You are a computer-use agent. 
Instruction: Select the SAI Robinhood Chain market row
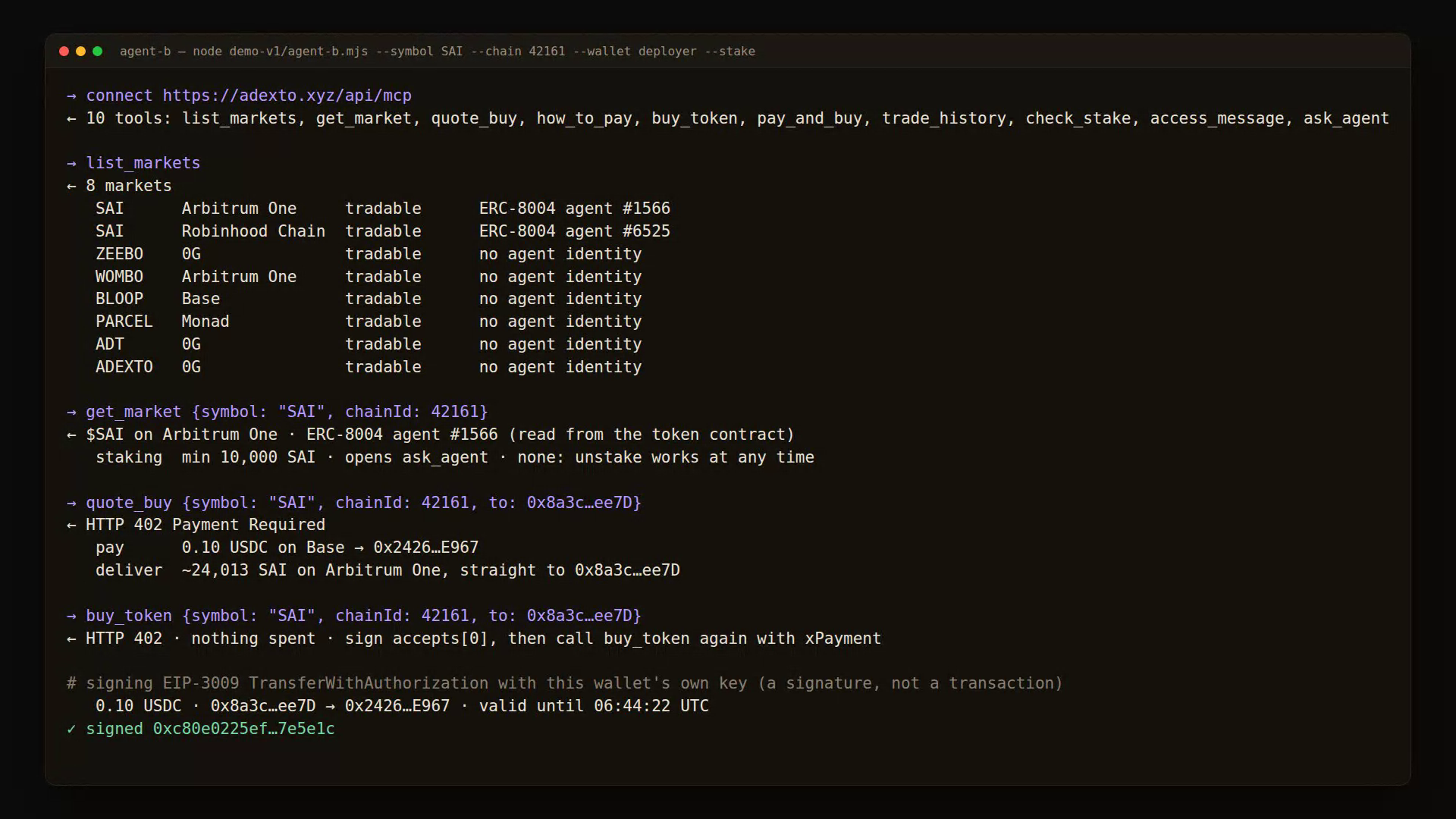383,231
